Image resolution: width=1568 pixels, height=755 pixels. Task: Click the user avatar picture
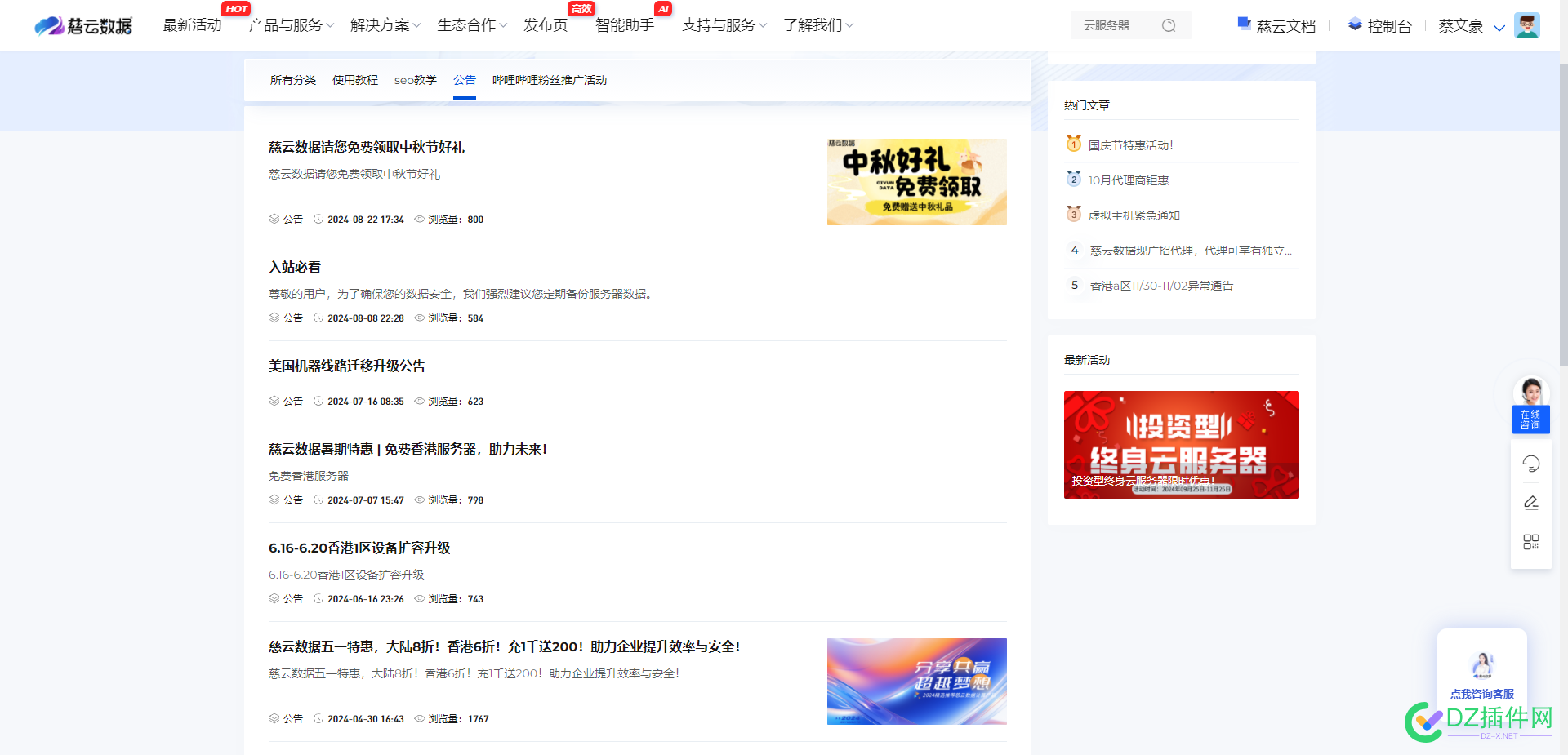point(1526,25)
